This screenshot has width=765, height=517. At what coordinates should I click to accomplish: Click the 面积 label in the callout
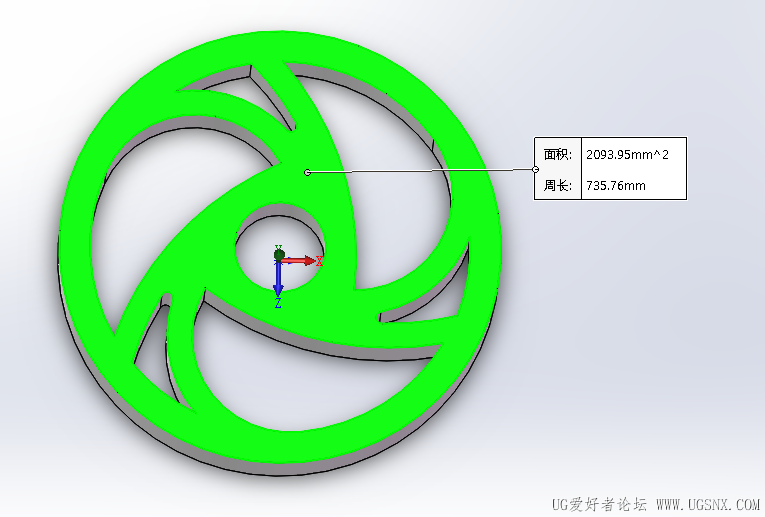(x=558, y=155)
